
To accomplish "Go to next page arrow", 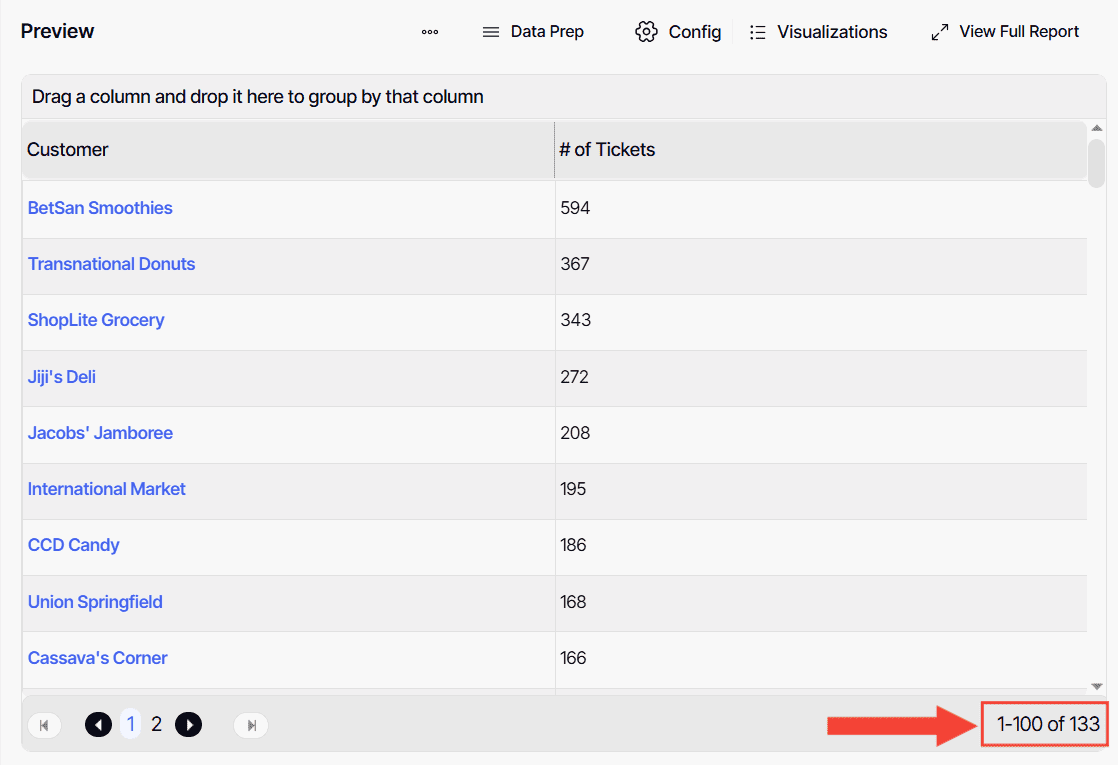I will 188,725.
